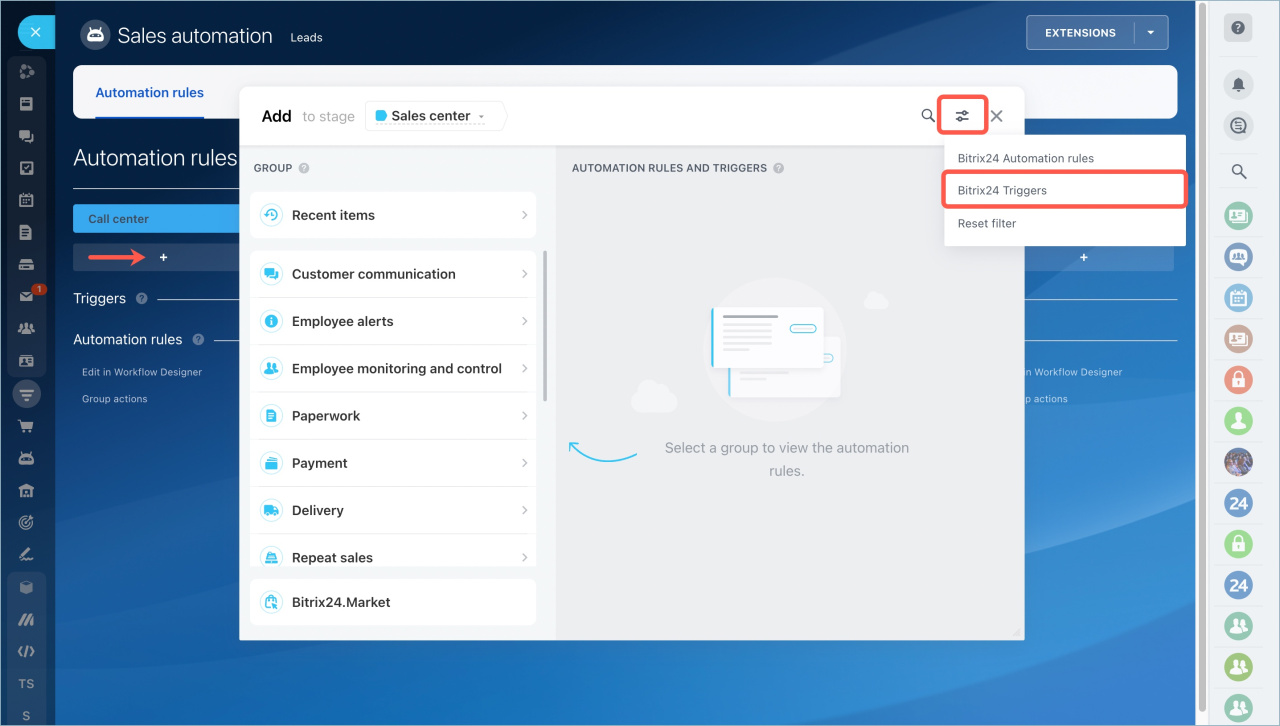Open Webmail envelope icon with badge
Screen dimensions: 1280x726
click(28, 296)
